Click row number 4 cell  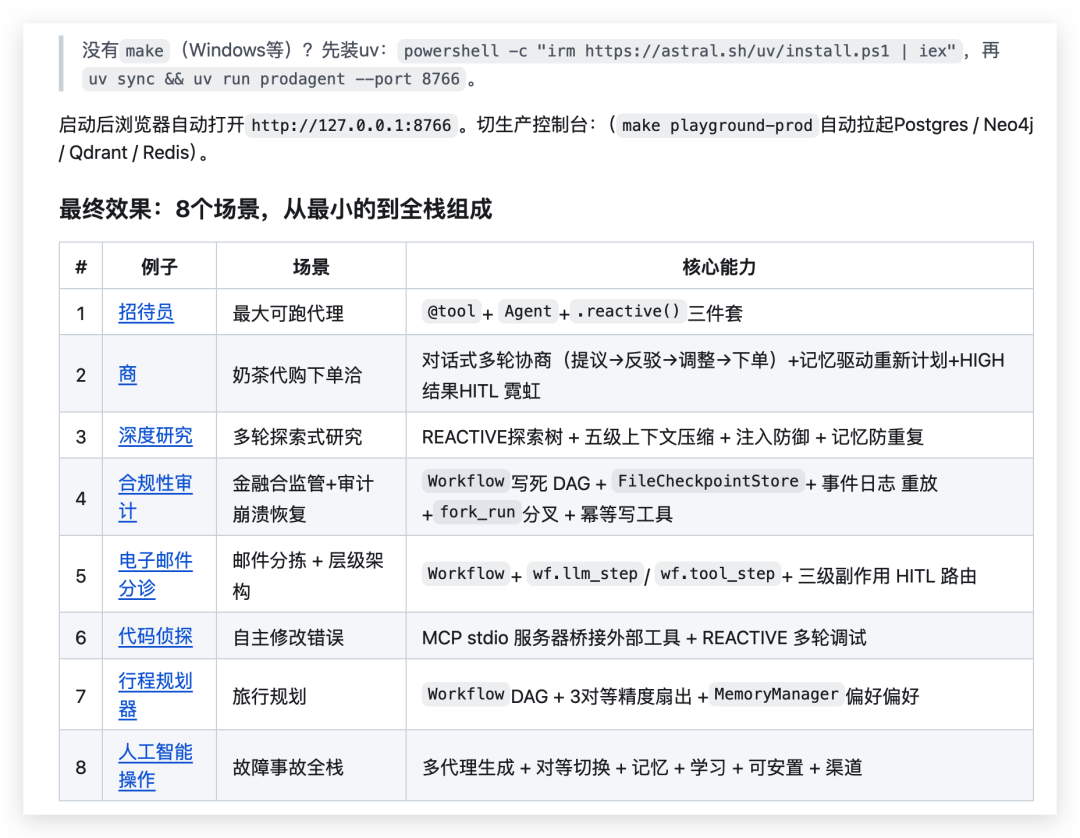pos(81,498)
